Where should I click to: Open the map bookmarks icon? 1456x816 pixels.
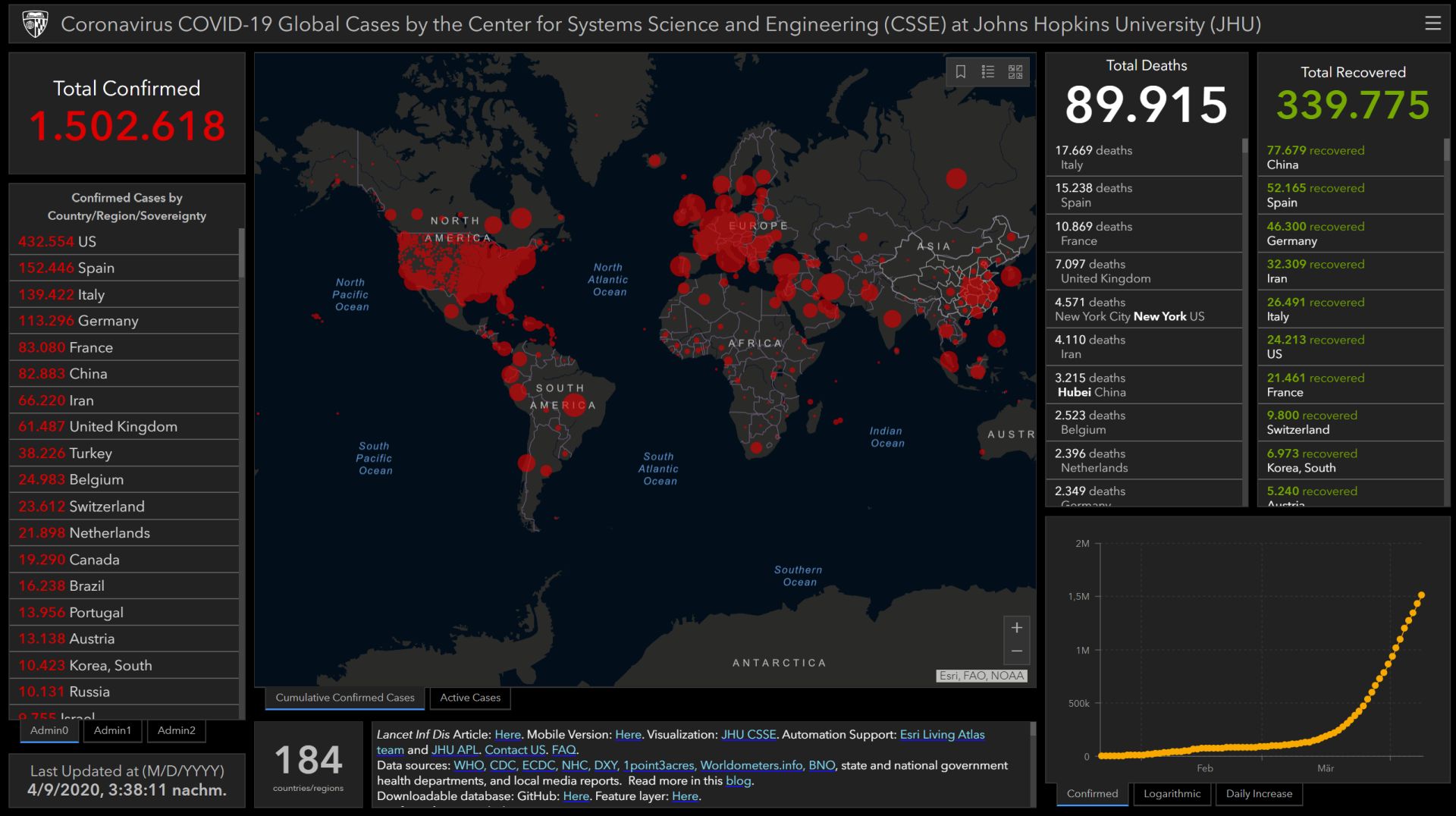960,72
